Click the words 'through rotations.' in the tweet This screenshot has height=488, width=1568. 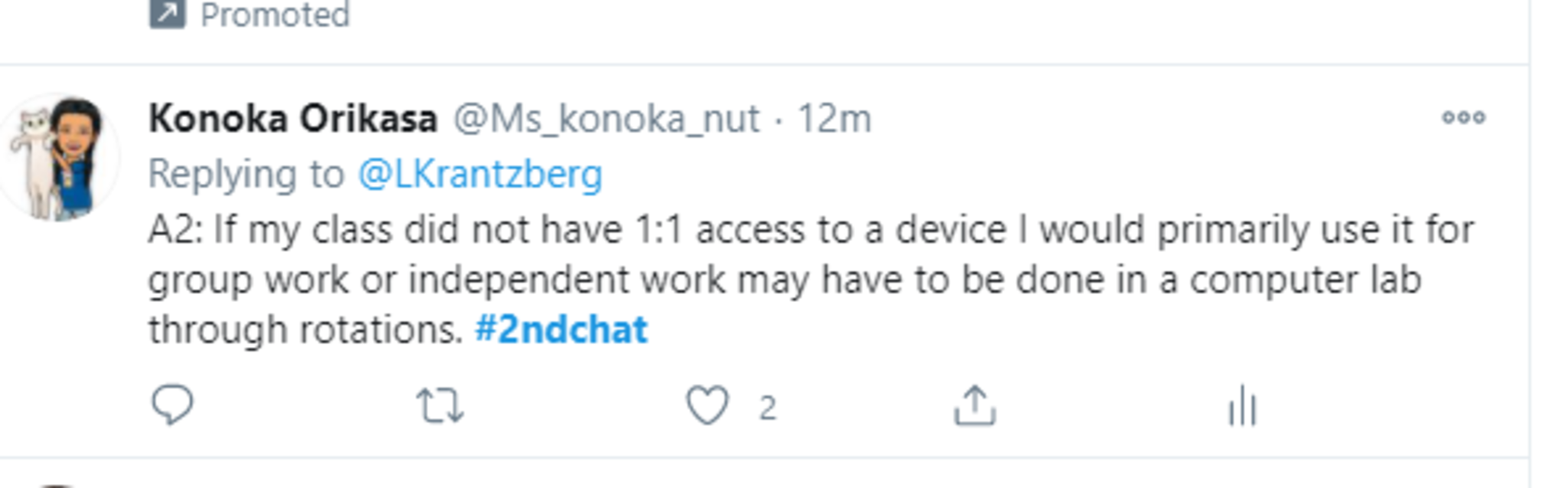305,329
